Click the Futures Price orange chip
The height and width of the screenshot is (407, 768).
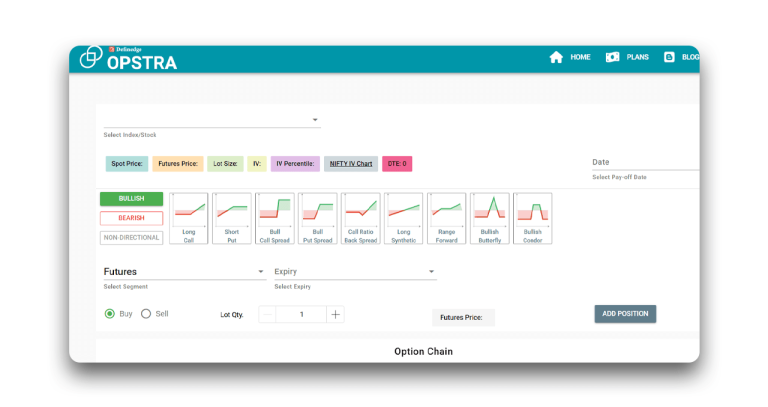pos(178,164)
